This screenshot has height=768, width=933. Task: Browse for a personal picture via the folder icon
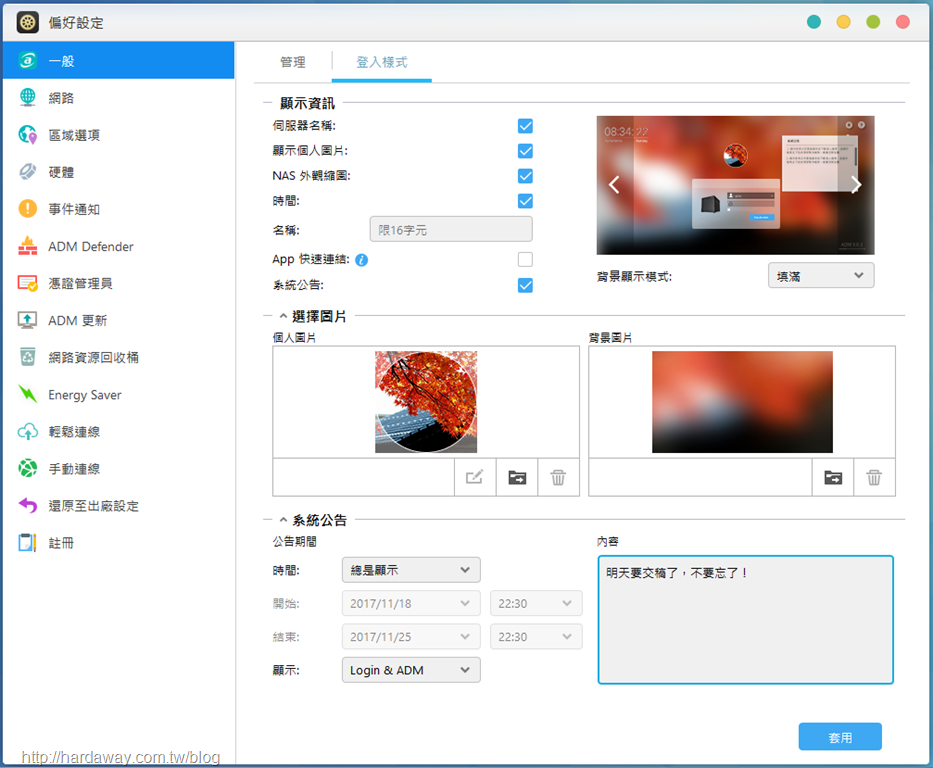click(x=516, y=477)
